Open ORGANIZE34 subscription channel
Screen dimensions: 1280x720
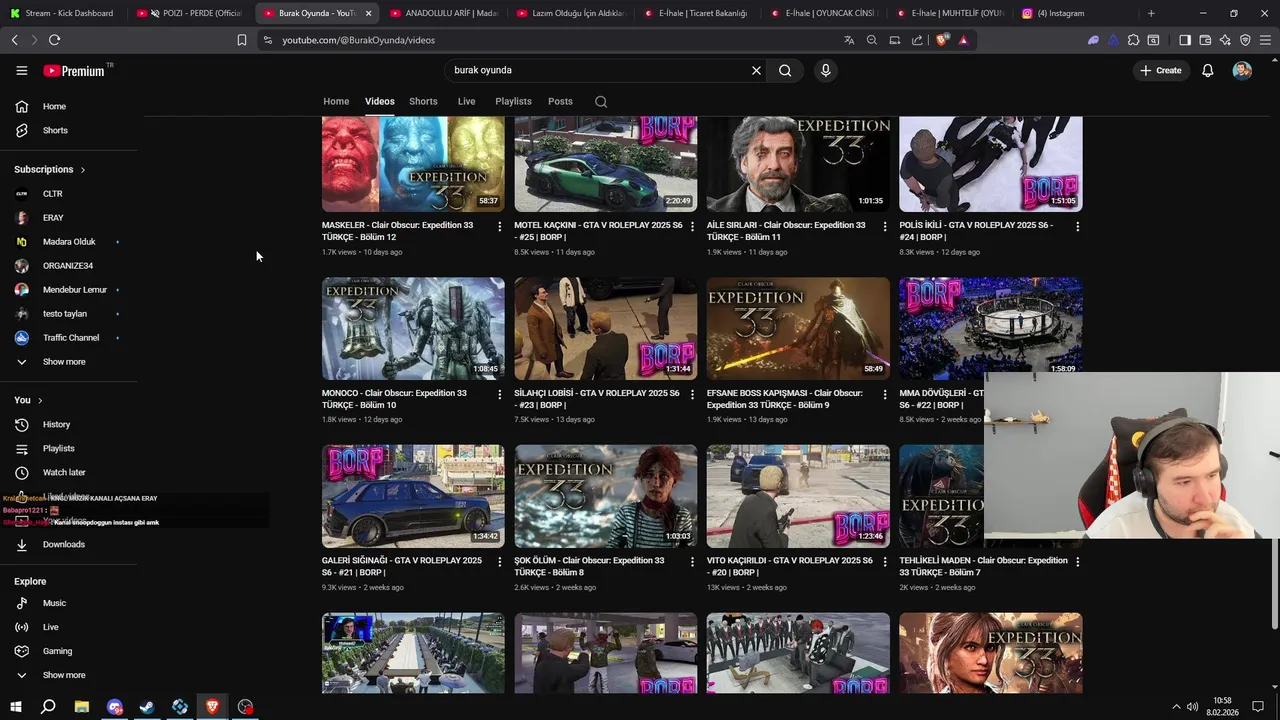coord(69,265)
